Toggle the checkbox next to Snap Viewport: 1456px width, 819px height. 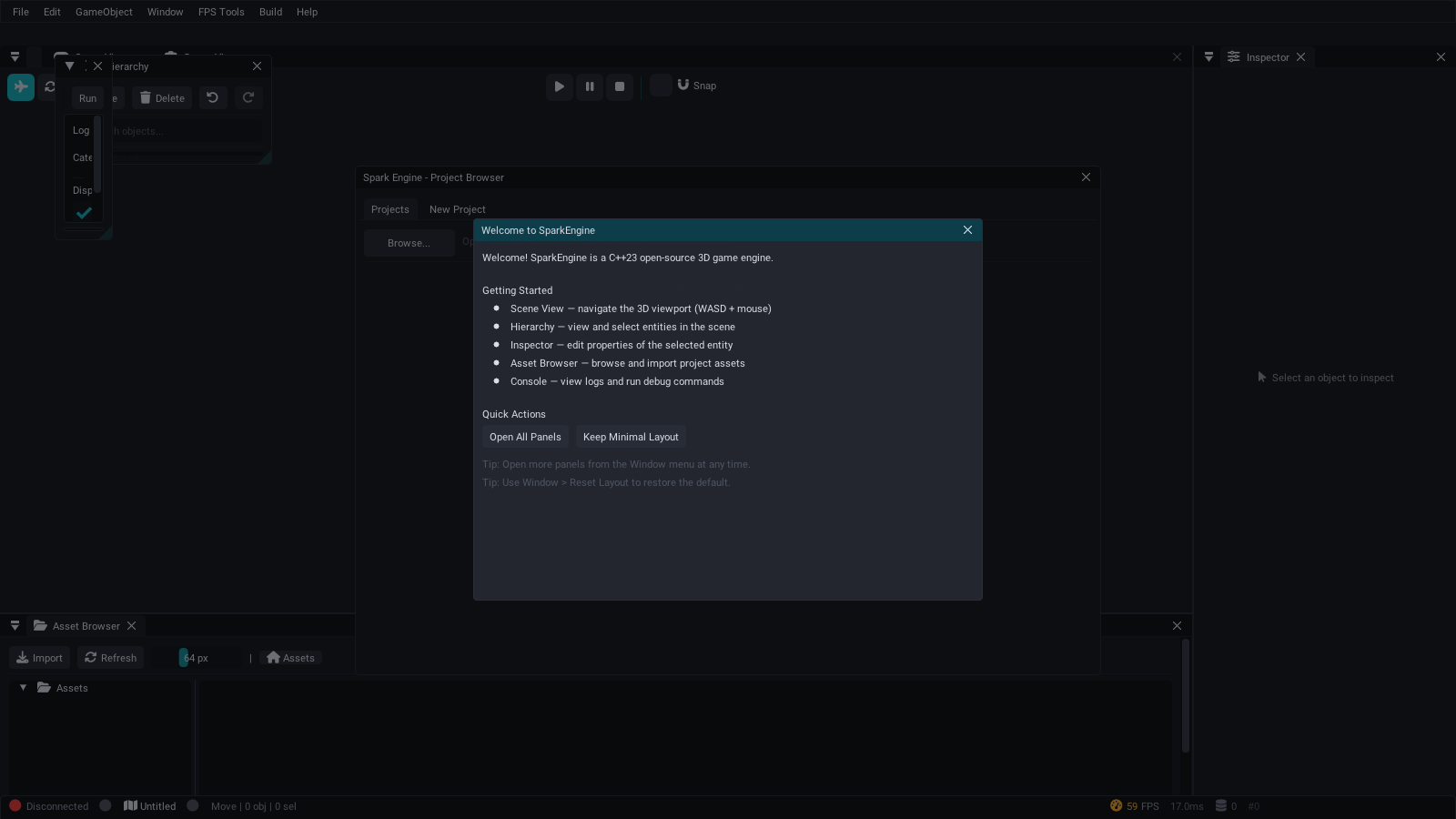pyautogui.click(x=662, y=86)
